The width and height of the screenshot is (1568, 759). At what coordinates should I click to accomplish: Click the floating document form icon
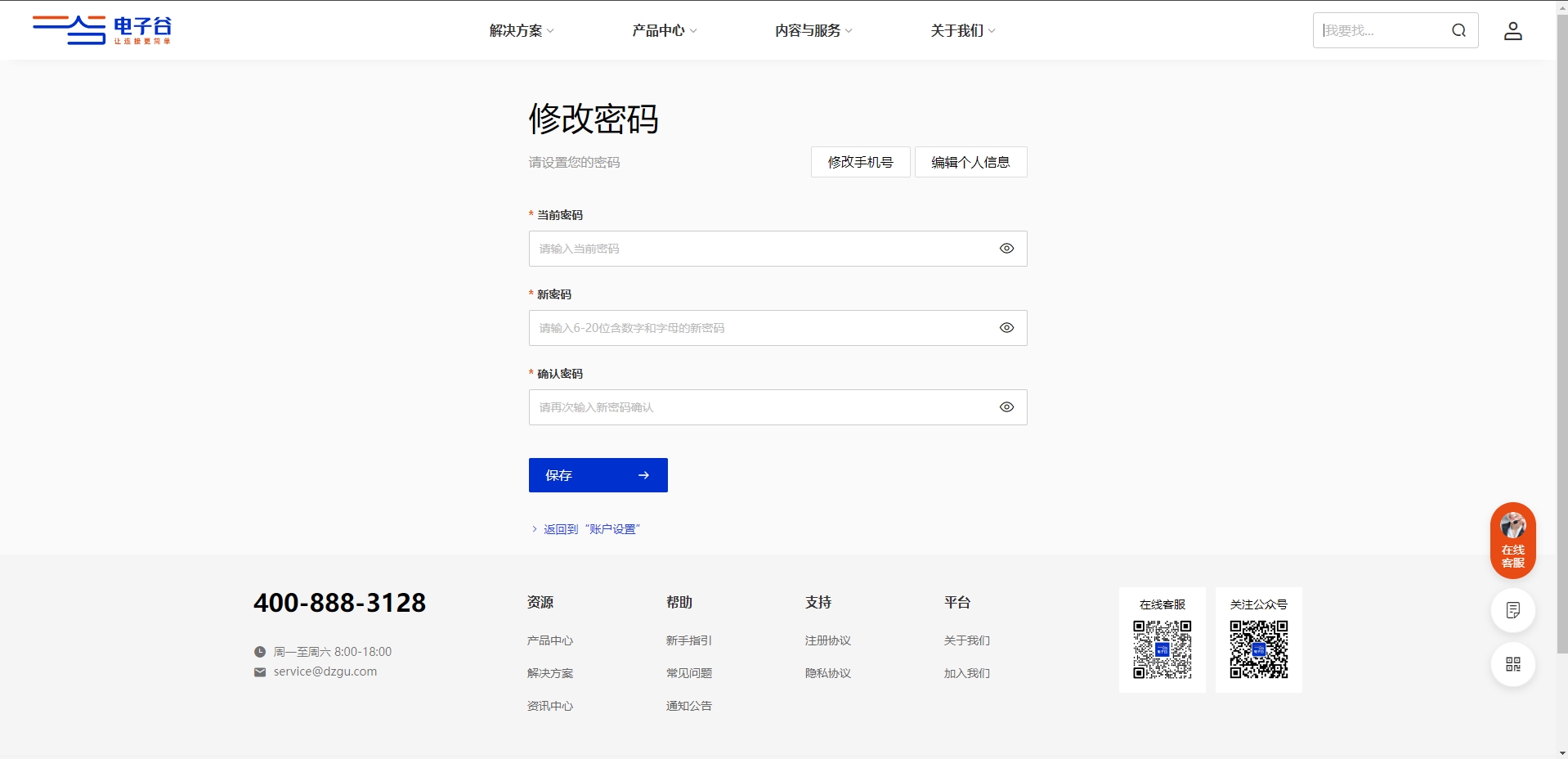point(1512,610)
